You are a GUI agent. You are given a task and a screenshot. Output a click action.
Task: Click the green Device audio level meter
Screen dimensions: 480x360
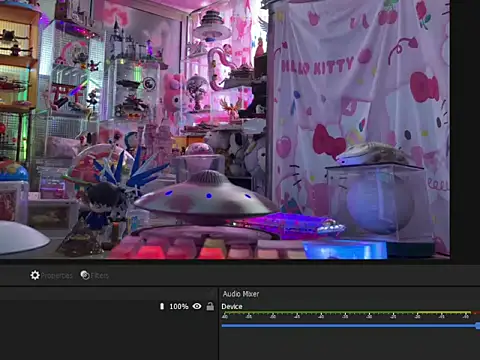tap(347, 313)
